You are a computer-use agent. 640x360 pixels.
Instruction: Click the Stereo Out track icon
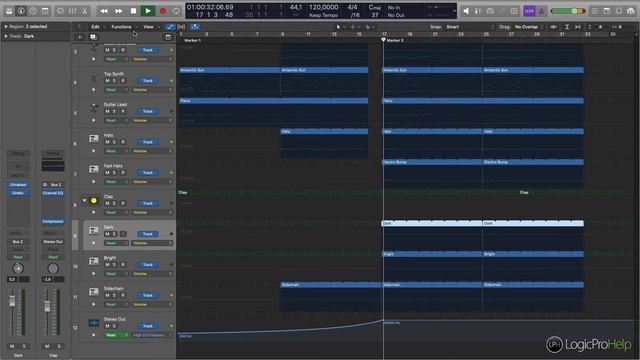click(94, 323)
